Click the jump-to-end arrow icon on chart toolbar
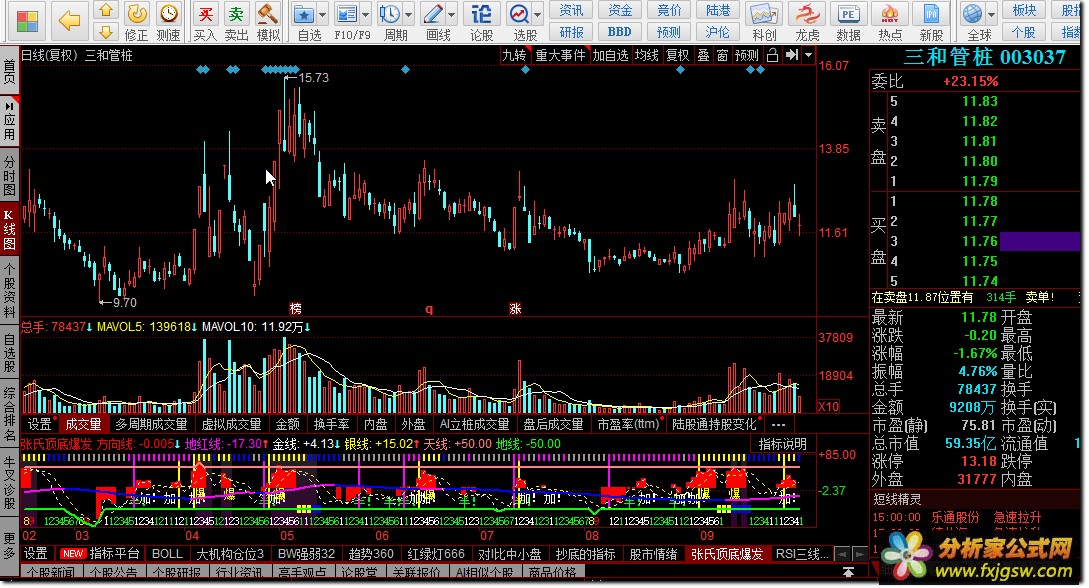 point(792,55)
